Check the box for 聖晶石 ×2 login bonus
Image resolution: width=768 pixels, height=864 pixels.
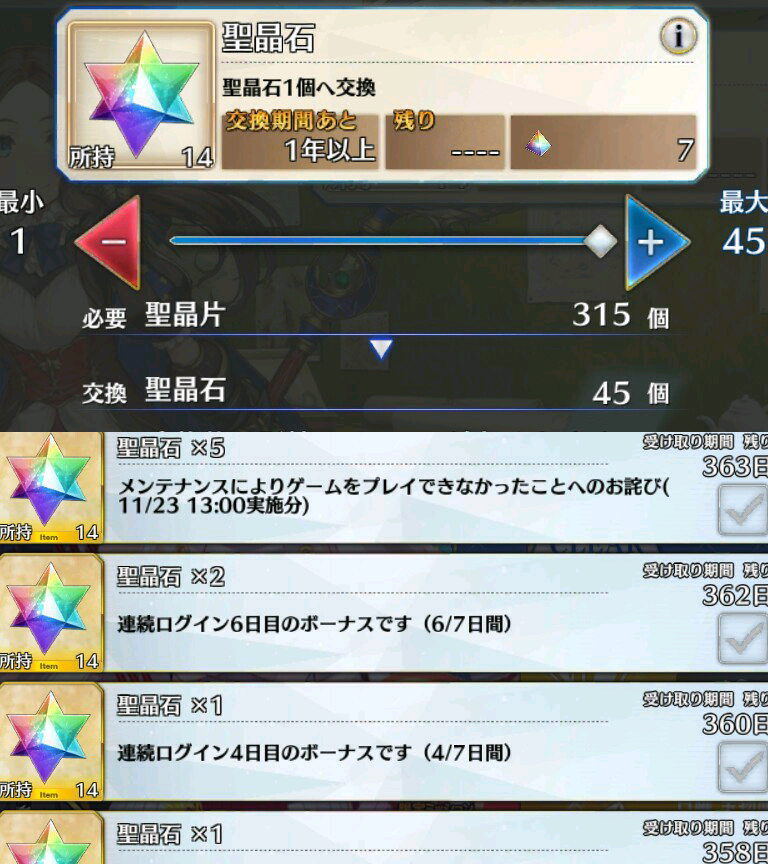pyautogui.click(x=743, y=639)
